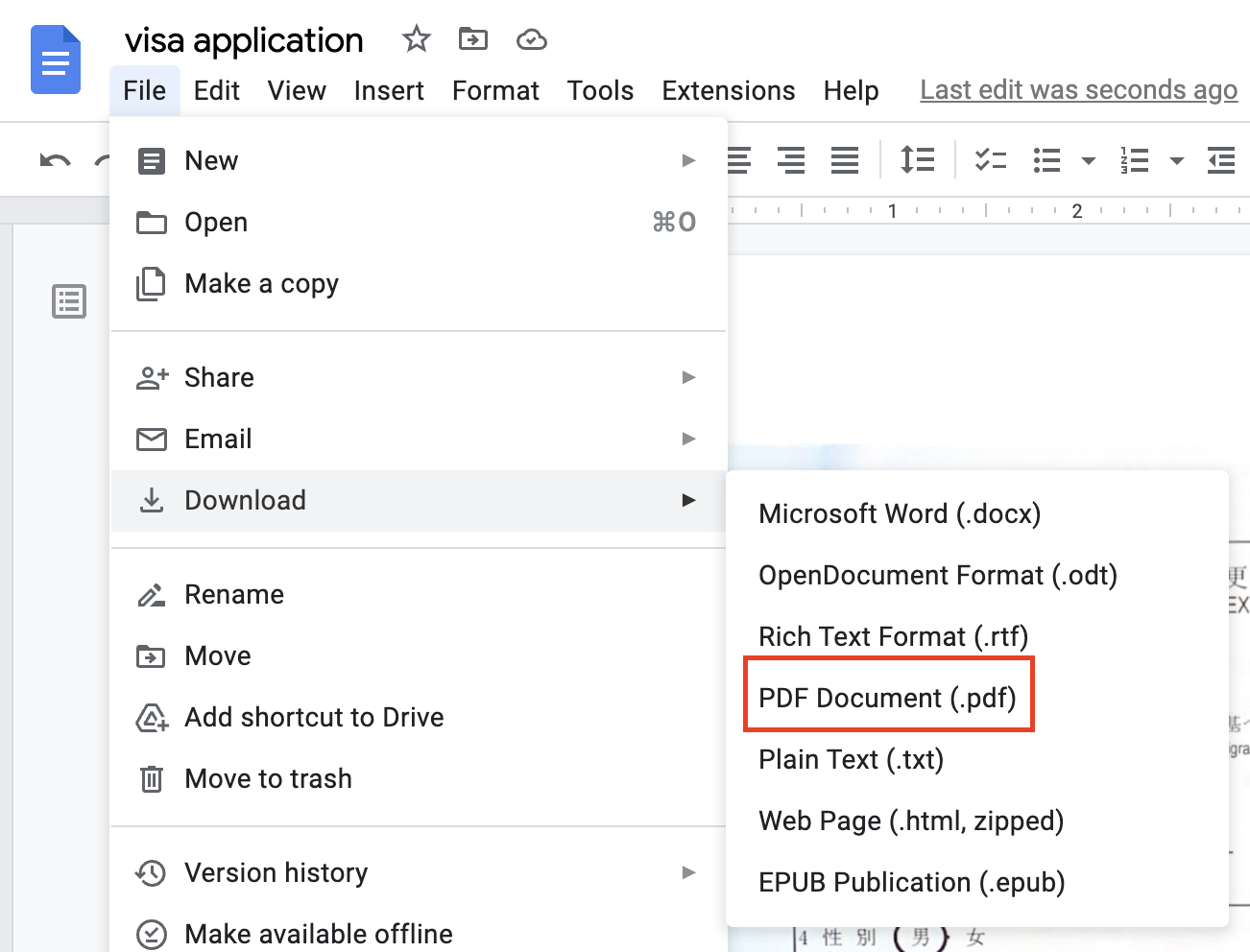Choose Rename from the File menu
This screenshot has width=1250, height=952.
pyautogui.click(x=419, y=594)
